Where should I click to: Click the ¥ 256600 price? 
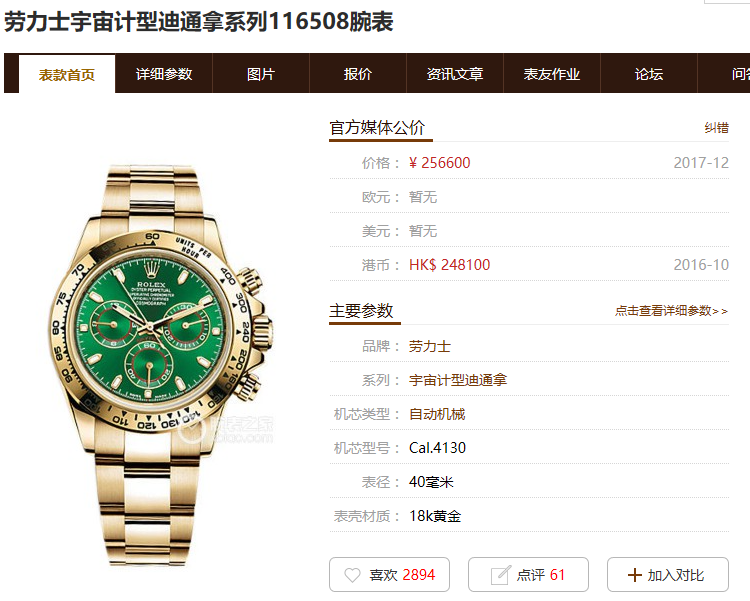[x=440, y=163]
